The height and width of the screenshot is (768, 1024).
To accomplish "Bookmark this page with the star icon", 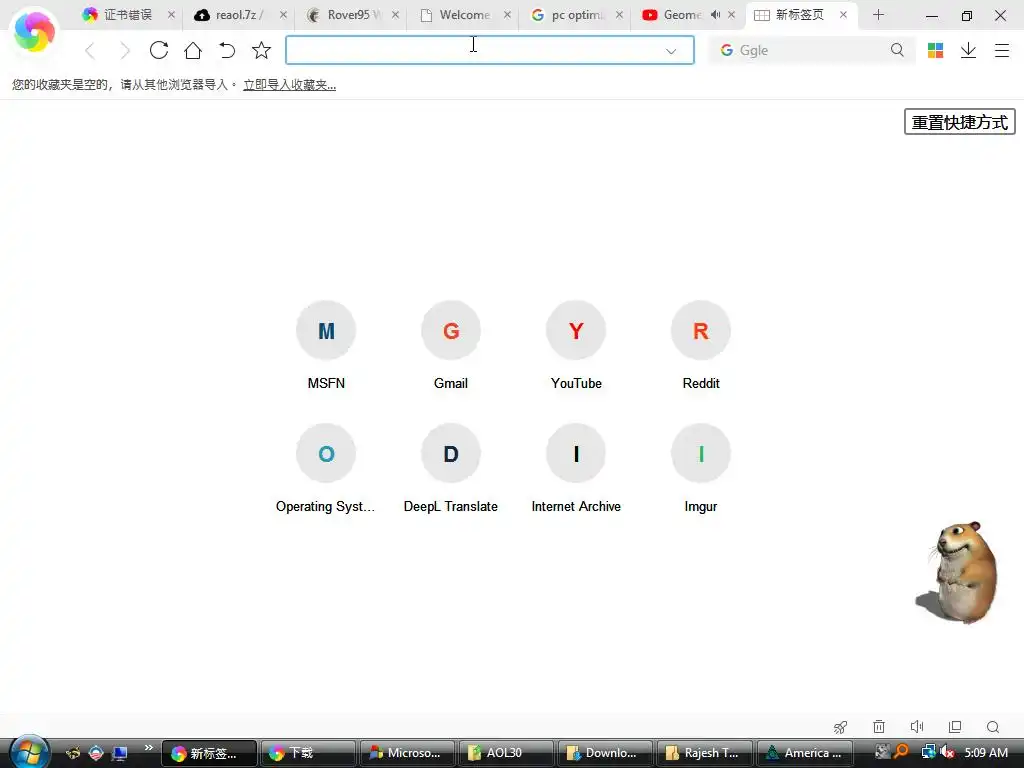I will [261, 50].
